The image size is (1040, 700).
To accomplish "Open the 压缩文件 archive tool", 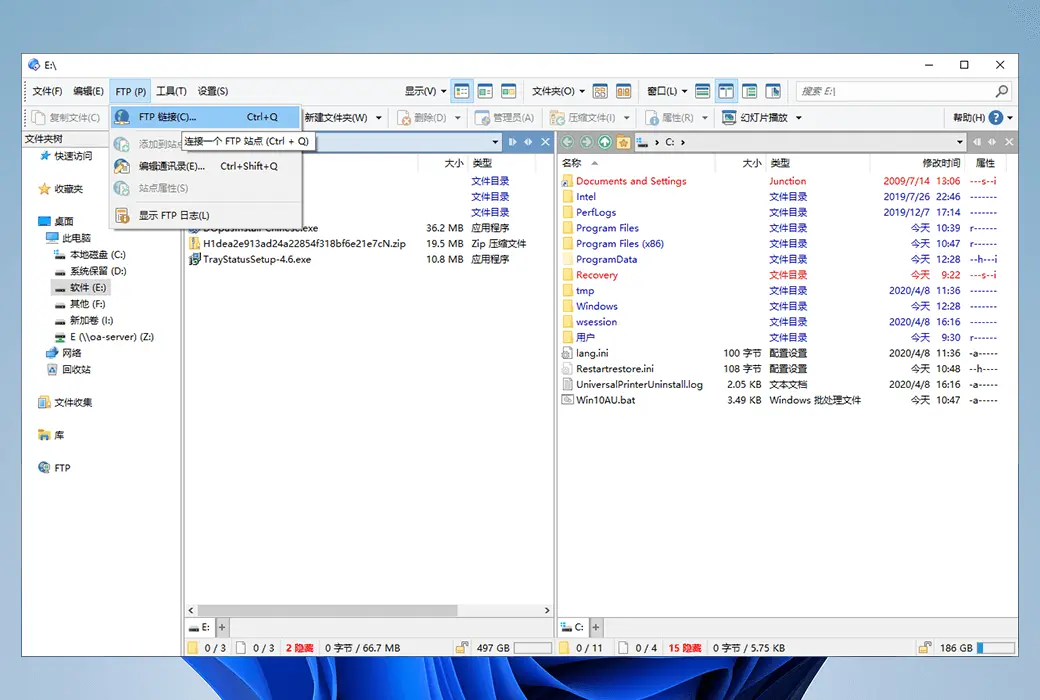I will point(580,117).
